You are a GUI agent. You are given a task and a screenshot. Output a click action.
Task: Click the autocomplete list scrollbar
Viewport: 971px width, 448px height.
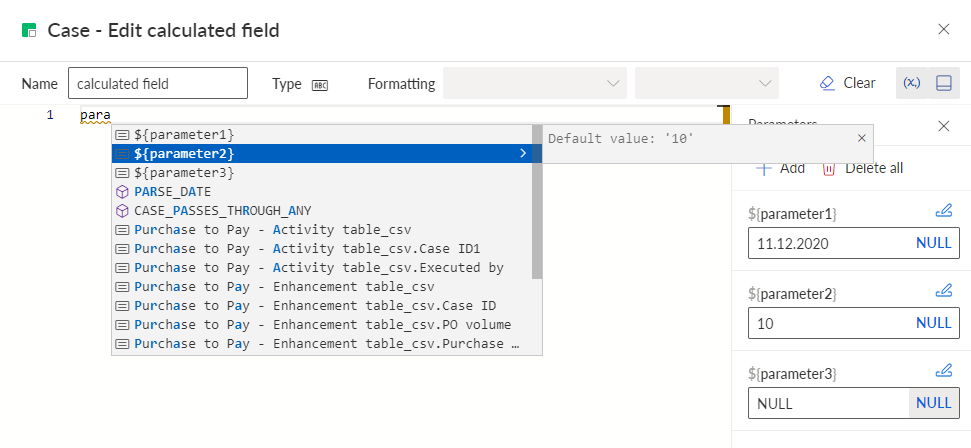(x=537, y=203)
